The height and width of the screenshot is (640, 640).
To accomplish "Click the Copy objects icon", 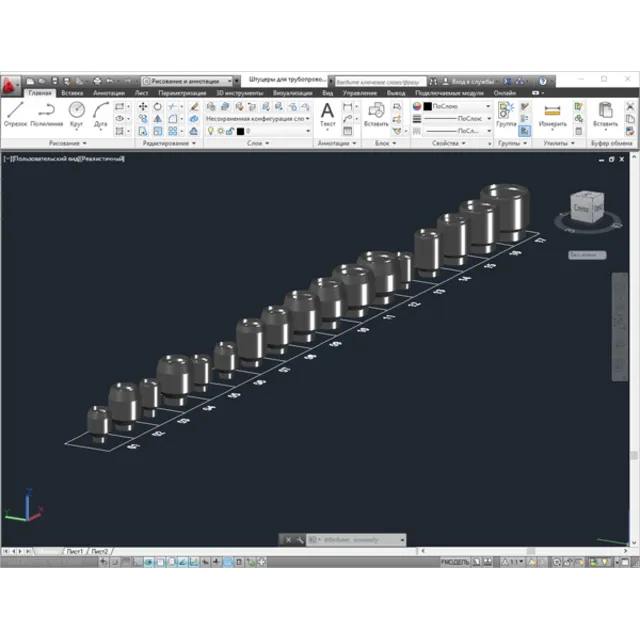I will click(143, 119).
